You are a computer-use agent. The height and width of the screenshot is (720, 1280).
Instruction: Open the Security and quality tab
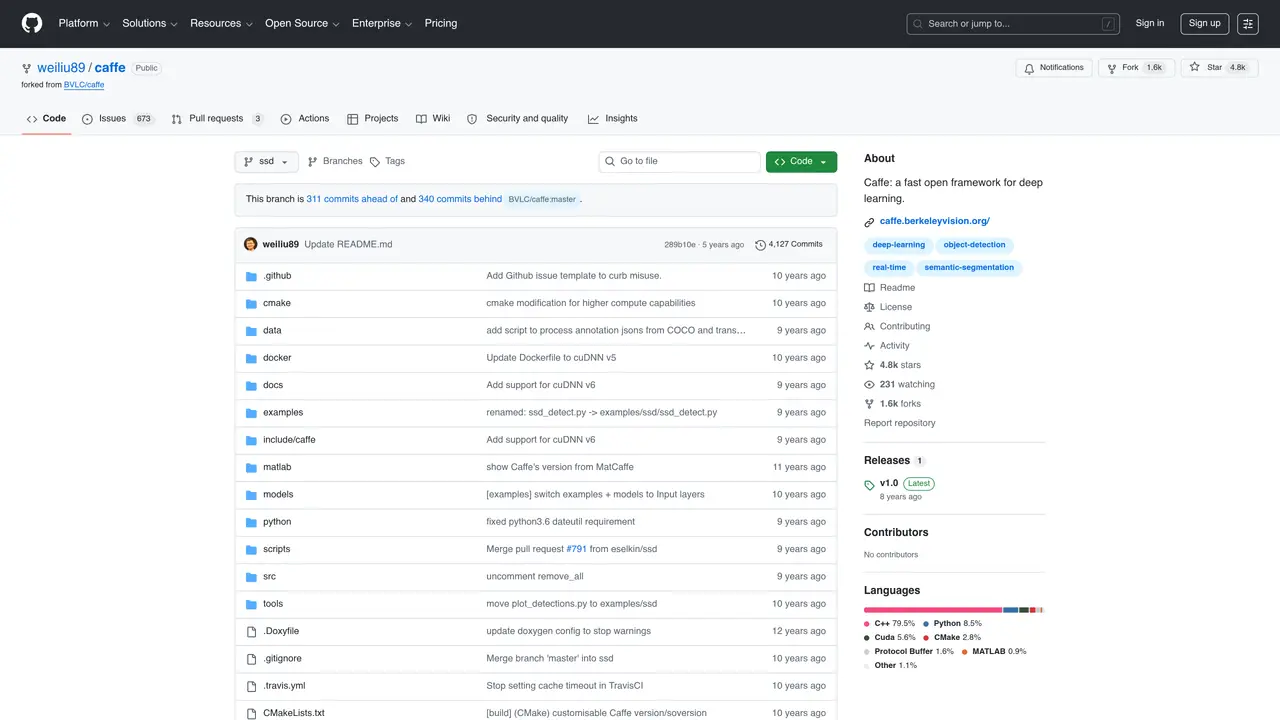click(518, 119)
